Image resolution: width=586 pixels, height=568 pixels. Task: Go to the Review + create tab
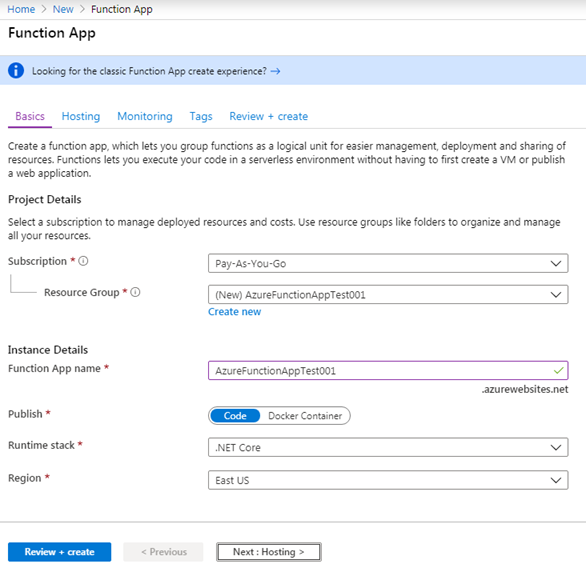click(268, 116)
